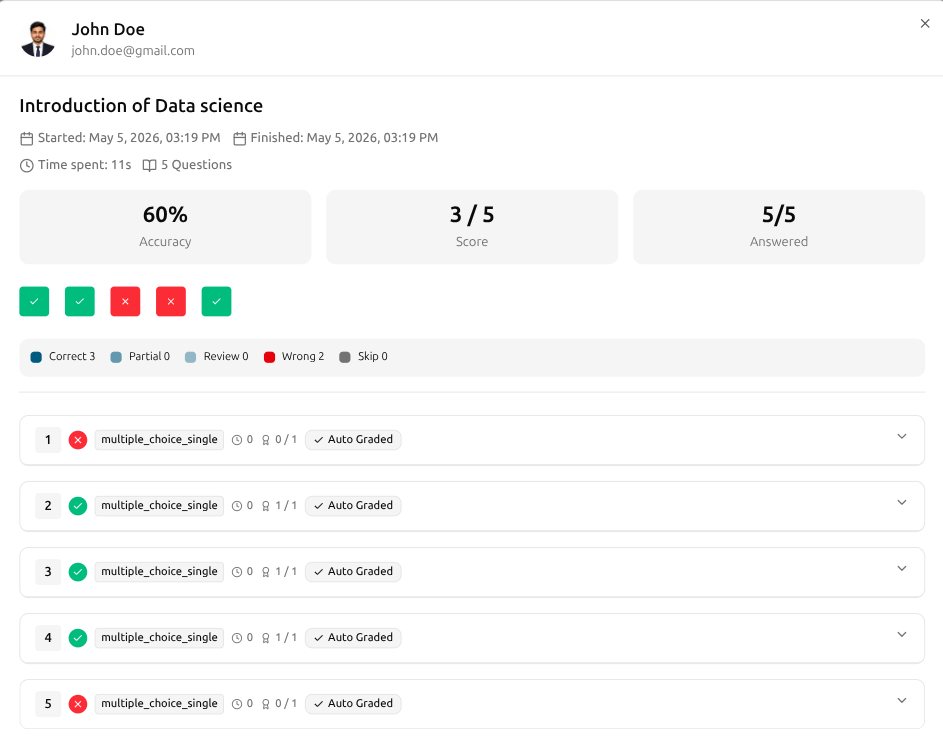Expand question 3 details chevron

[x=902, y=568]
